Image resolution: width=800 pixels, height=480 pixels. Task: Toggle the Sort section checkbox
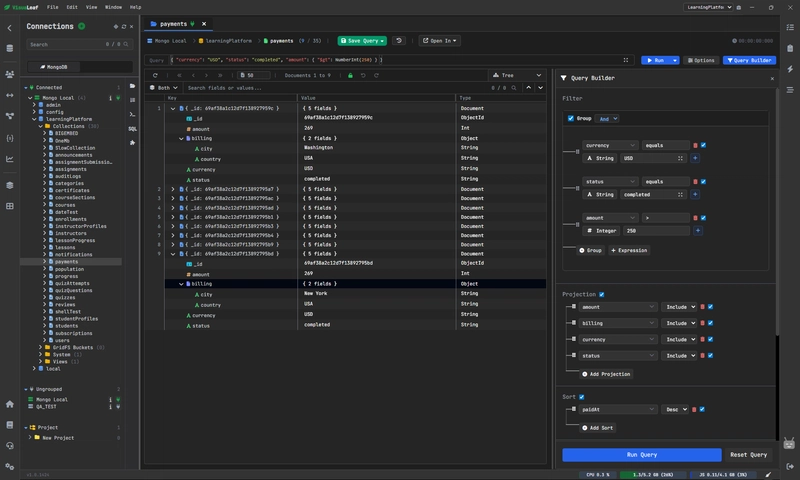(x=581, y=397)
